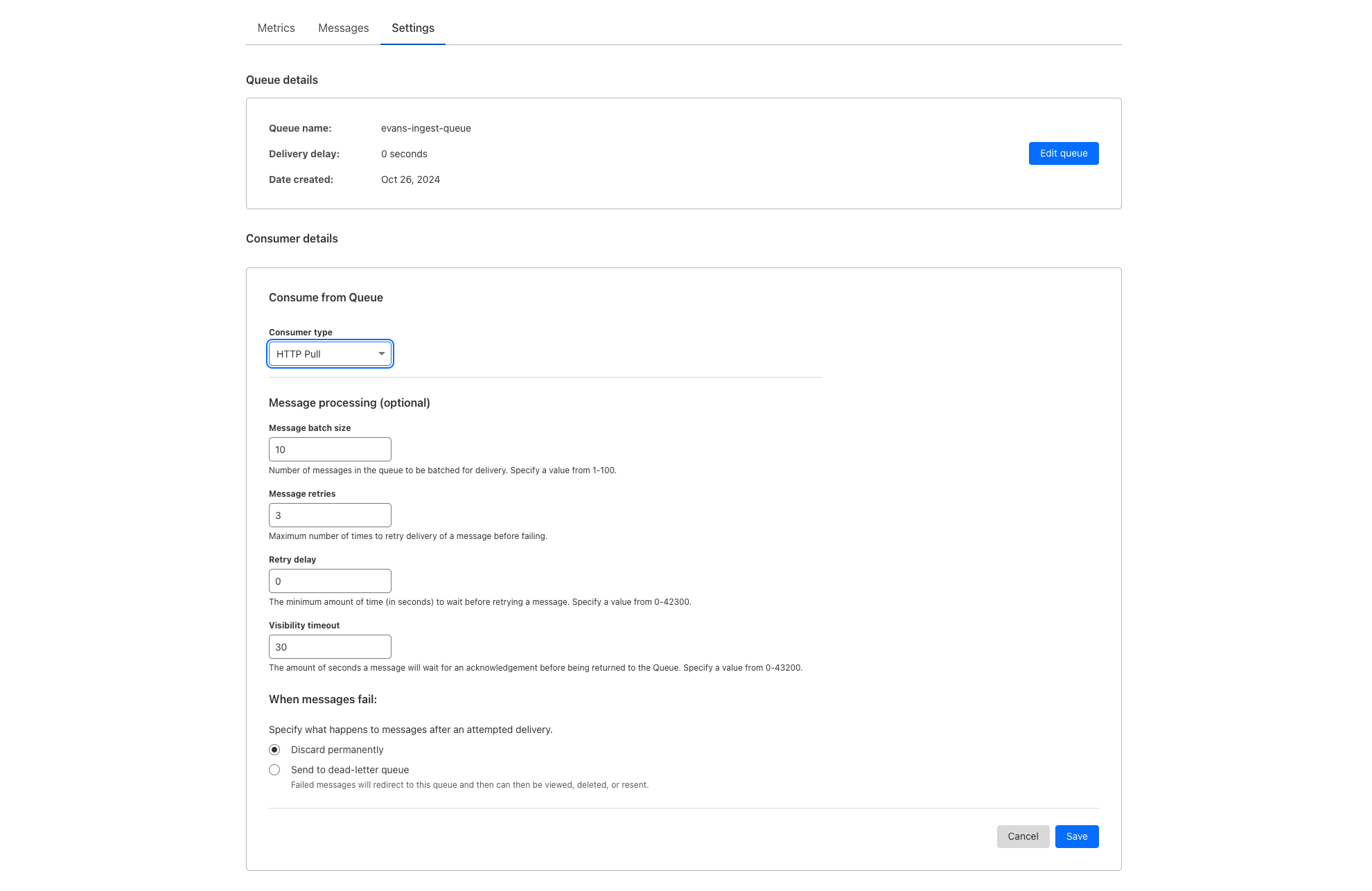The height and width of the screenshot is (891, 1372).
Task: Save the consumer settings
Action: [1076, 836]
